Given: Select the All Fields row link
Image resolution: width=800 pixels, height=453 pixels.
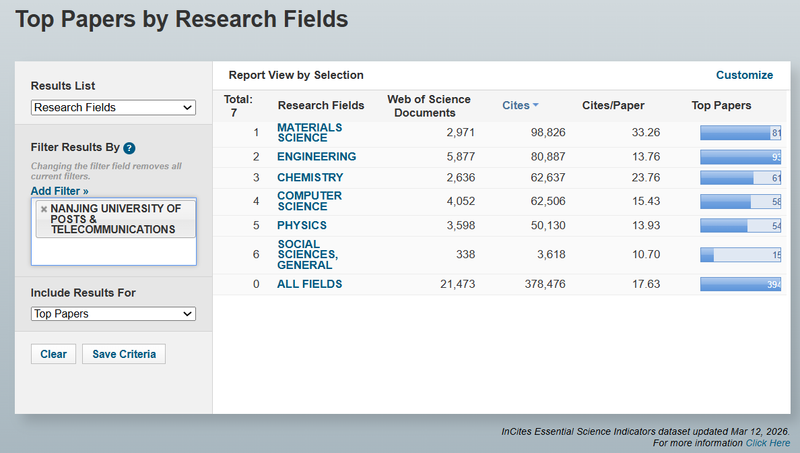Looking at the screenshot, I should (309, 284).
